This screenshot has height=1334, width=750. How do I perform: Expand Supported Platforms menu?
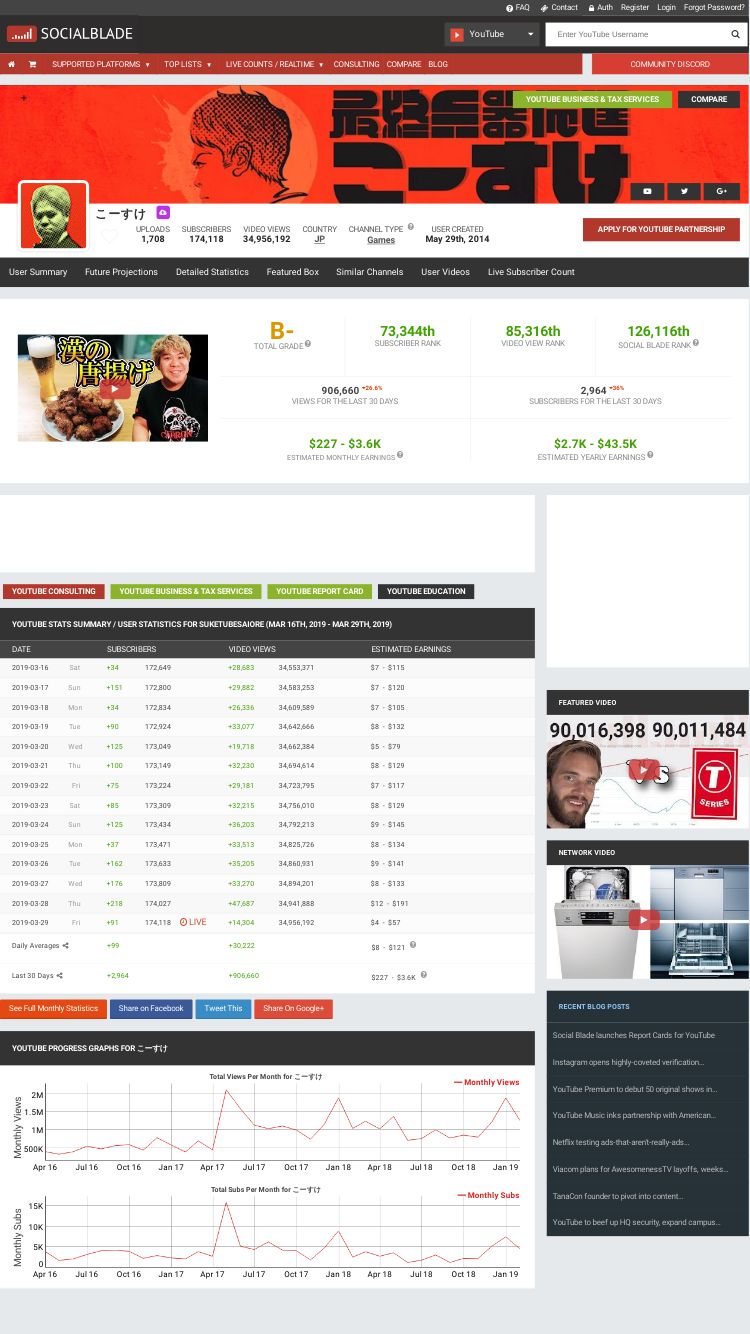click(x=101, y=64)
